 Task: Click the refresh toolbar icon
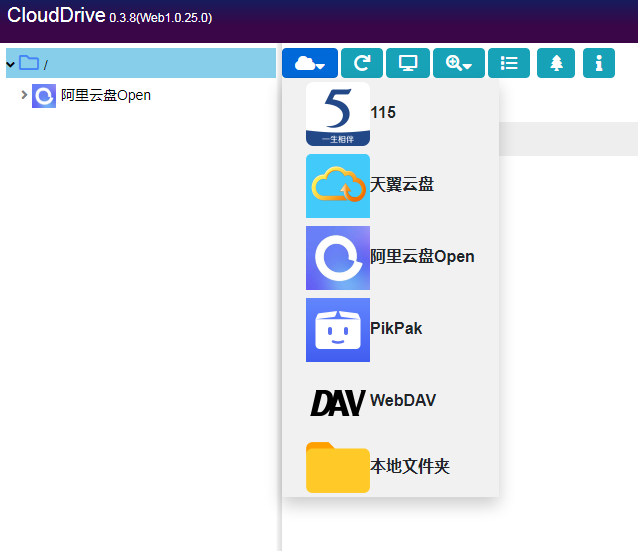pyautogui.click(x=362, y=63)
